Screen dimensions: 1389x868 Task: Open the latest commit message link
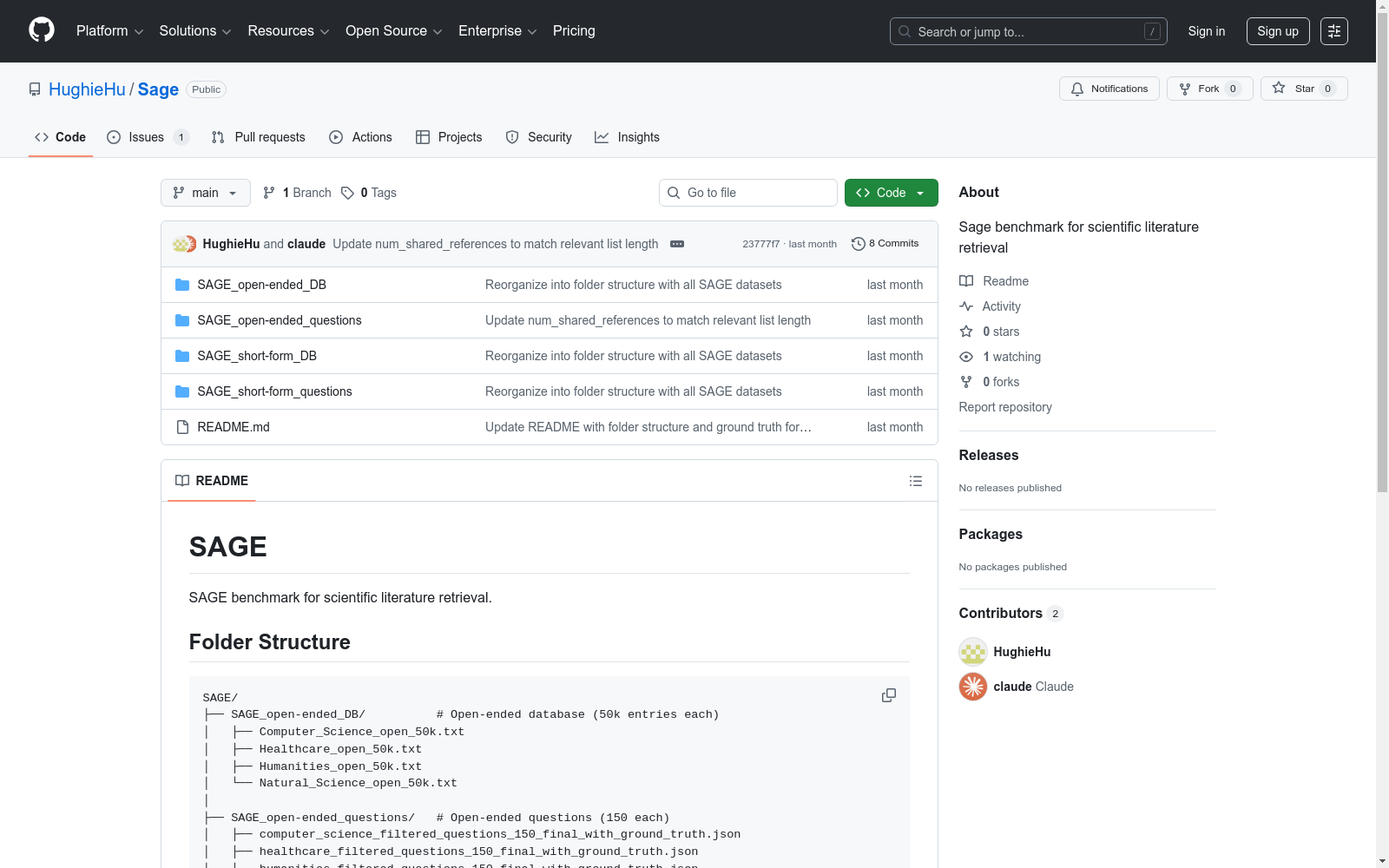coord(496,244)
